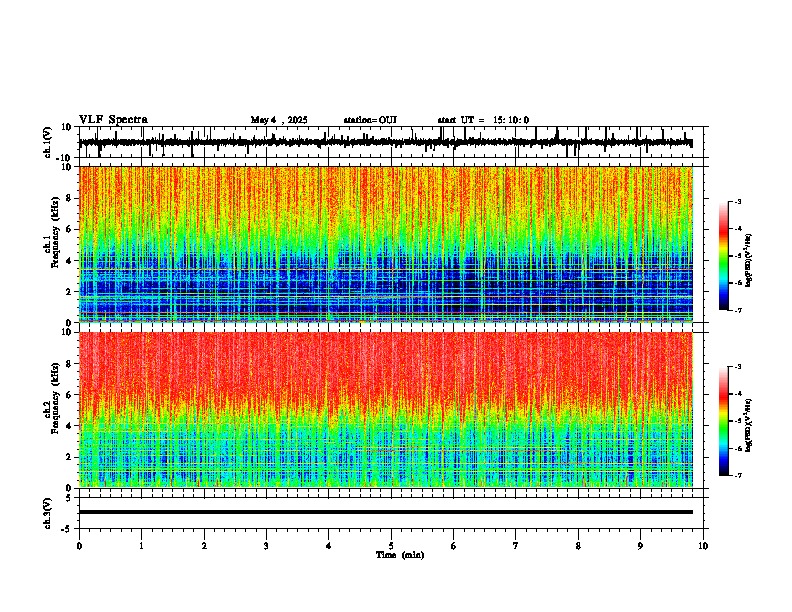Click the "2" tick on the Time axis
Screen dimensions: 792x612
(x=204, y=546)
